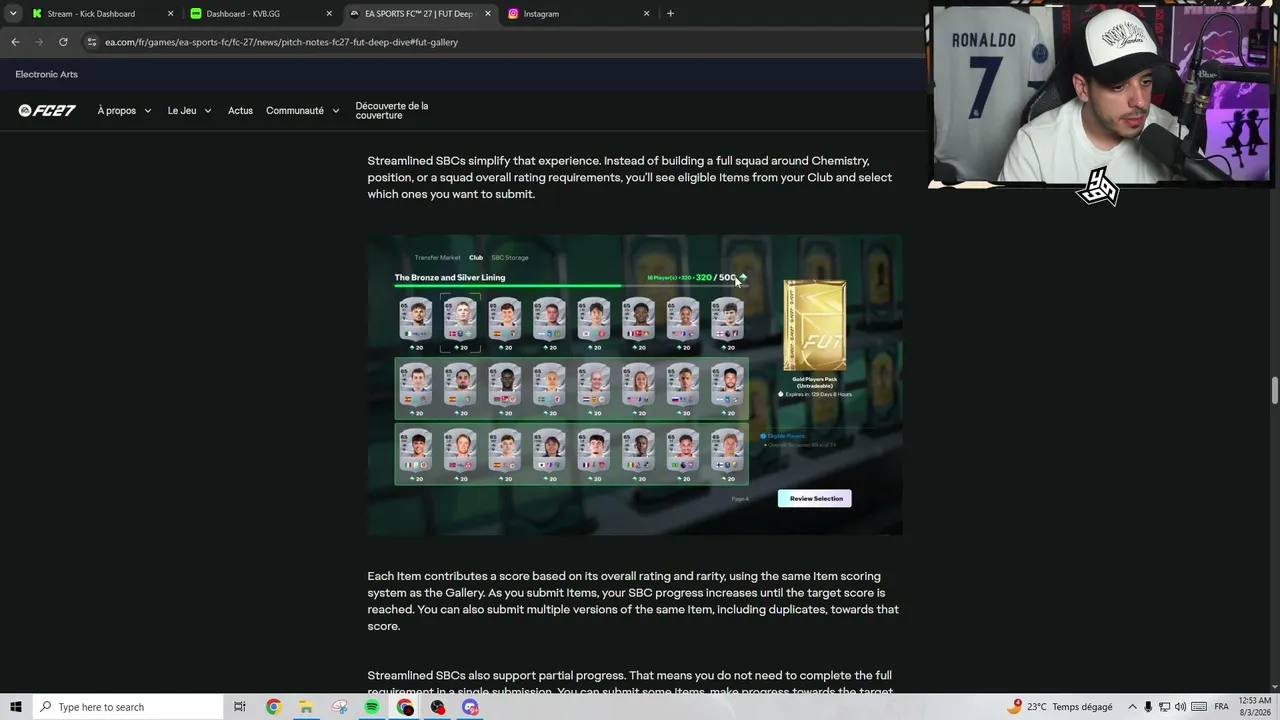The width and height of the screenshot is (1280, 720).
Task: Open the Snipping Tool taskbar icon
Action: click(339, 707)
